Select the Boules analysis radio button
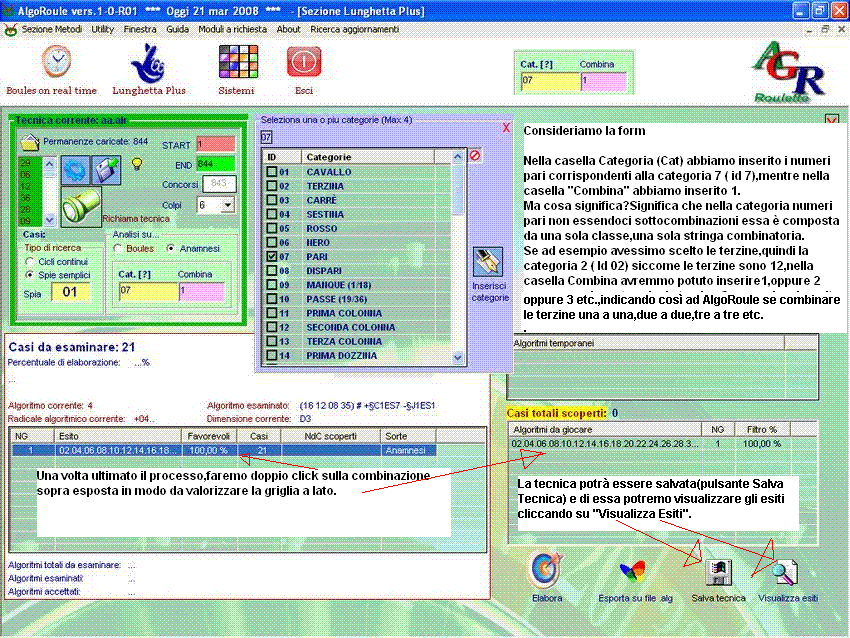Image resolution: width=850 pixels, height=638 pixels. tap(118, 248)
